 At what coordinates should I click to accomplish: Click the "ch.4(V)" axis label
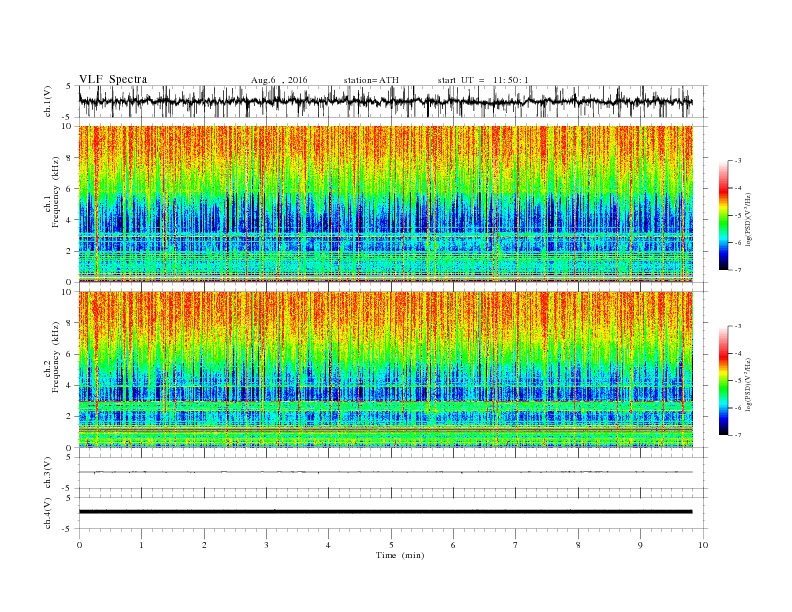point(48,513)
